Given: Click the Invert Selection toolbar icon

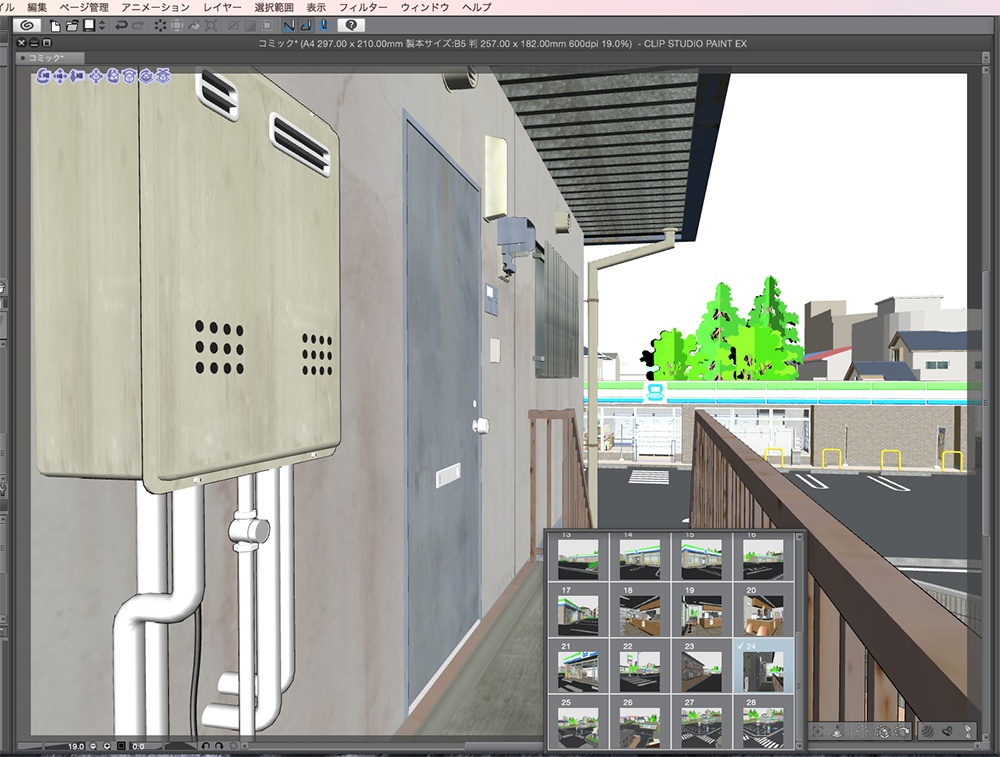Looking at the screenshot, I should pos(250,26).
